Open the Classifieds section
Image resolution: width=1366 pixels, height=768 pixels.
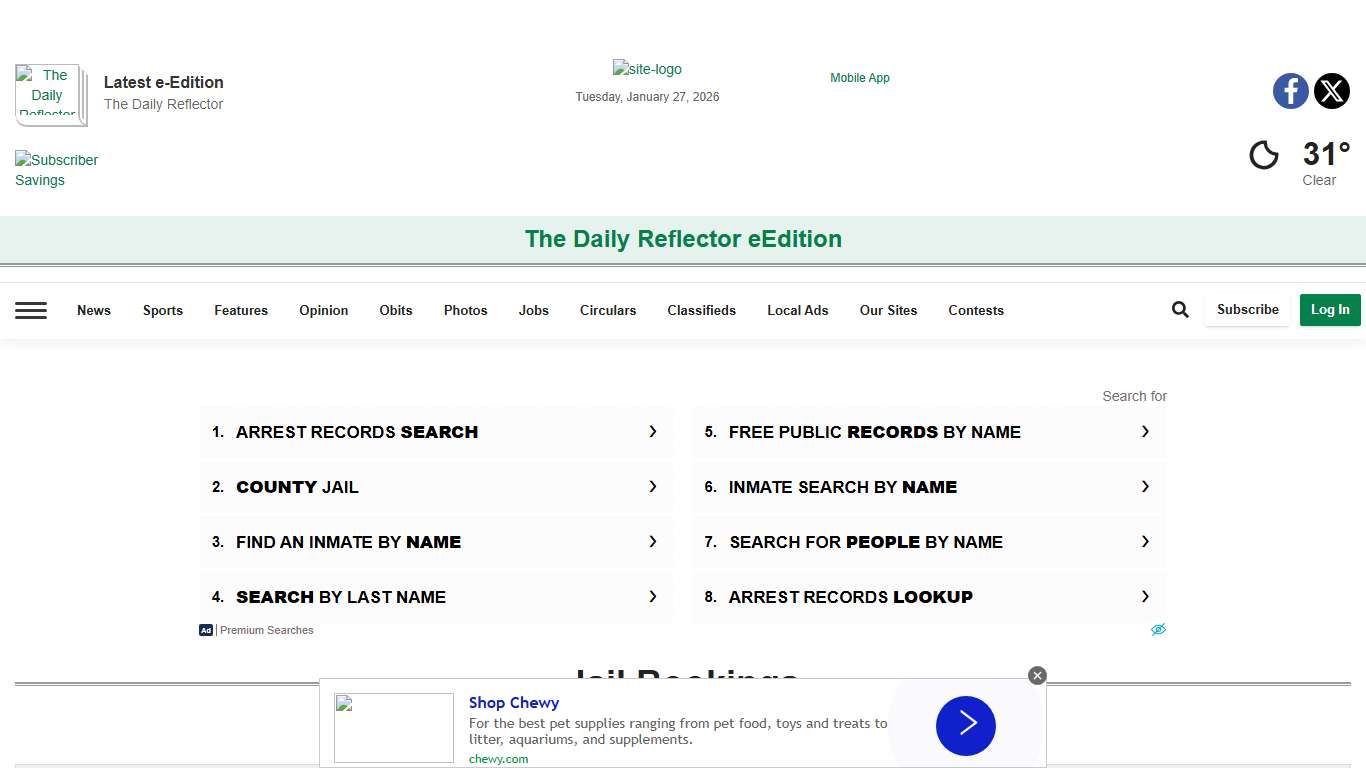coord(701,310)
